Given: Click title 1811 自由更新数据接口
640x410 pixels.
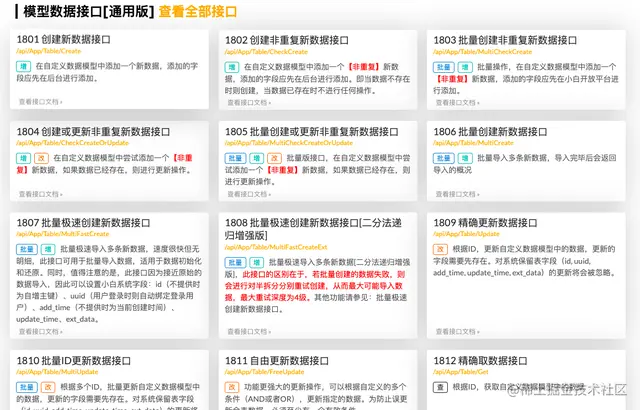Looking at the screenshot, I should pyautogui.click(x=277, y=361).
